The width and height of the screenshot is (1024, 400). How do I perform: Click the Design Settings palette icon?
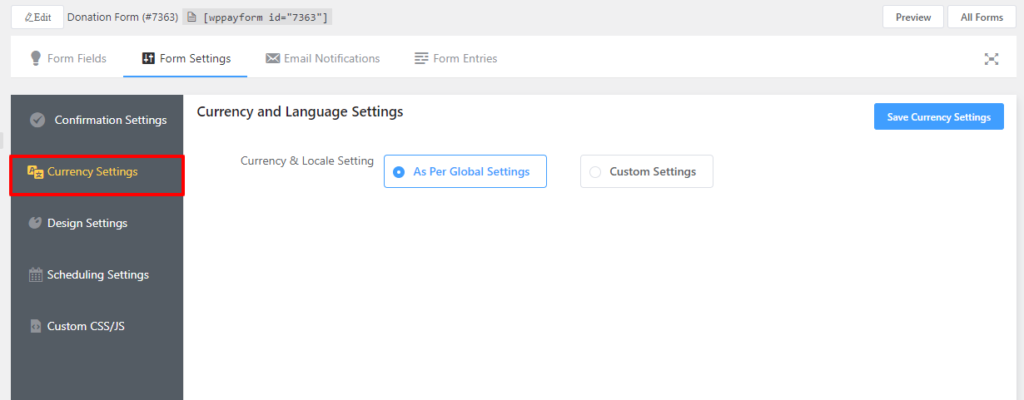(35, 223)
